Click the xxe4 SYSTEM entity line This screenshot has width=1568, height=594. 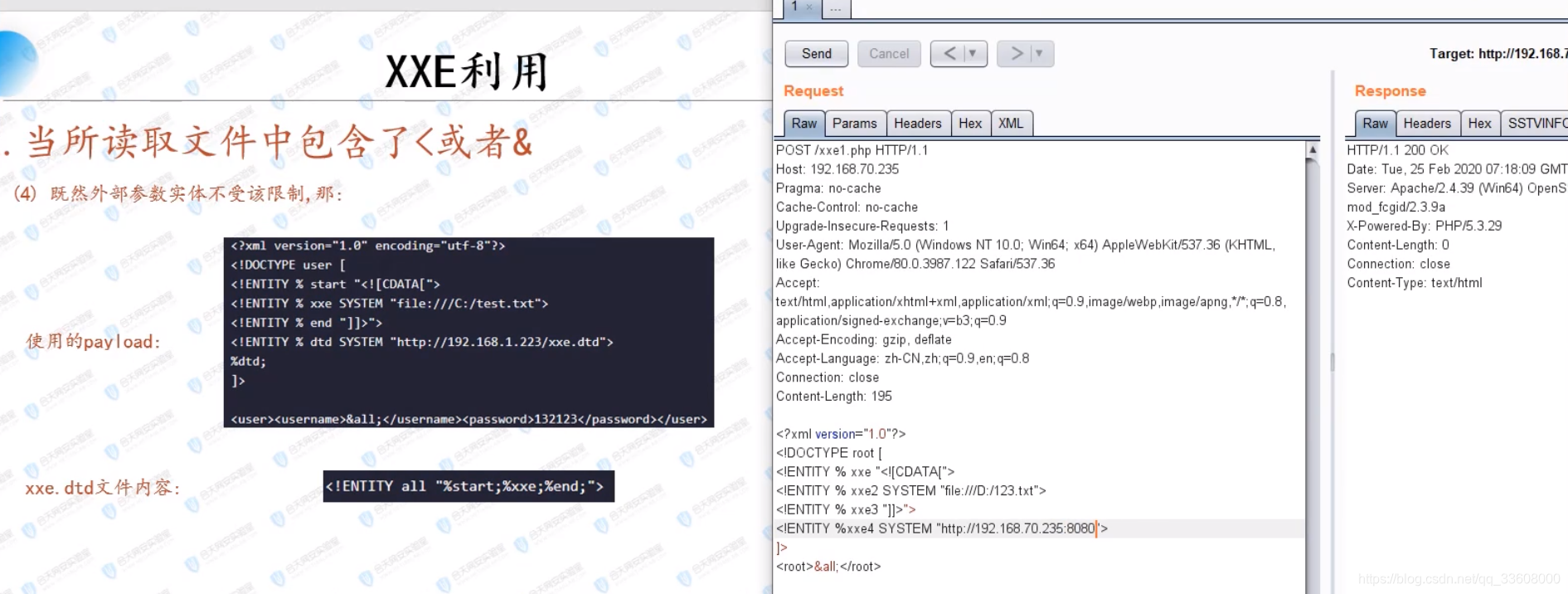pyautogui.click(x=942, y=528)
